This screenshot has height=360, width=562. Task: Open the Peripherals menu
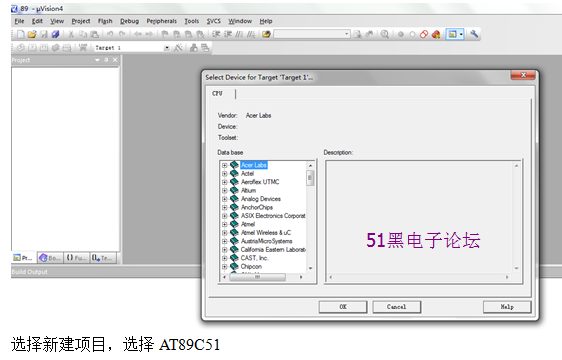click(x=161, y=21)
